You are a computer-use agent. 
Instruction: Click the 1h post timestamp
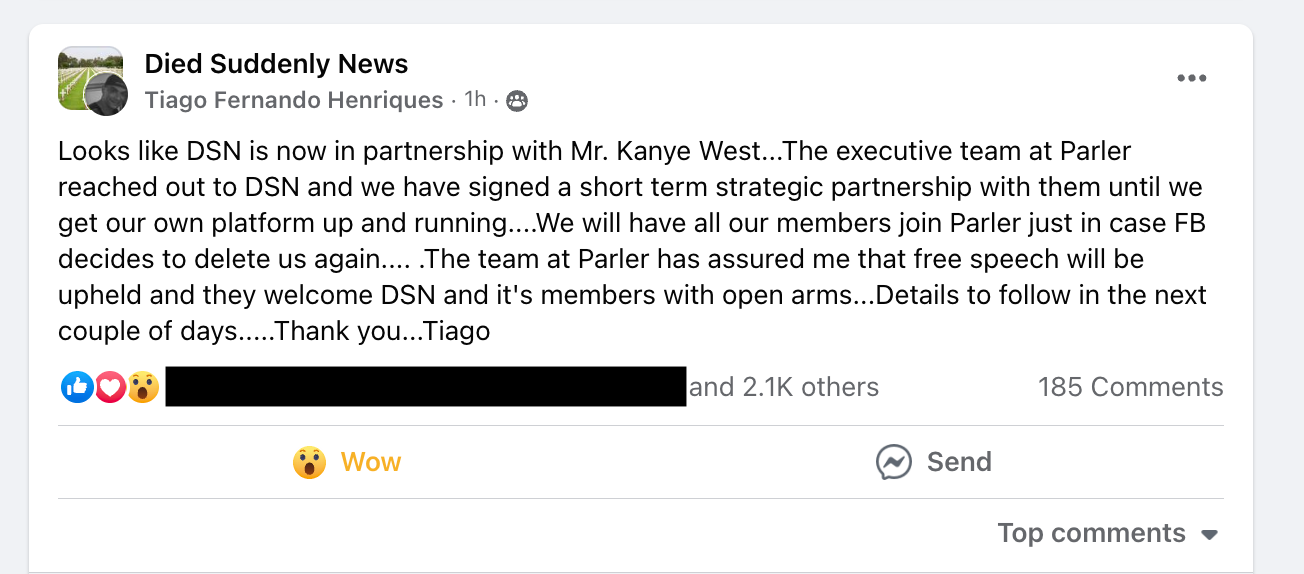(x=475, y=99)
